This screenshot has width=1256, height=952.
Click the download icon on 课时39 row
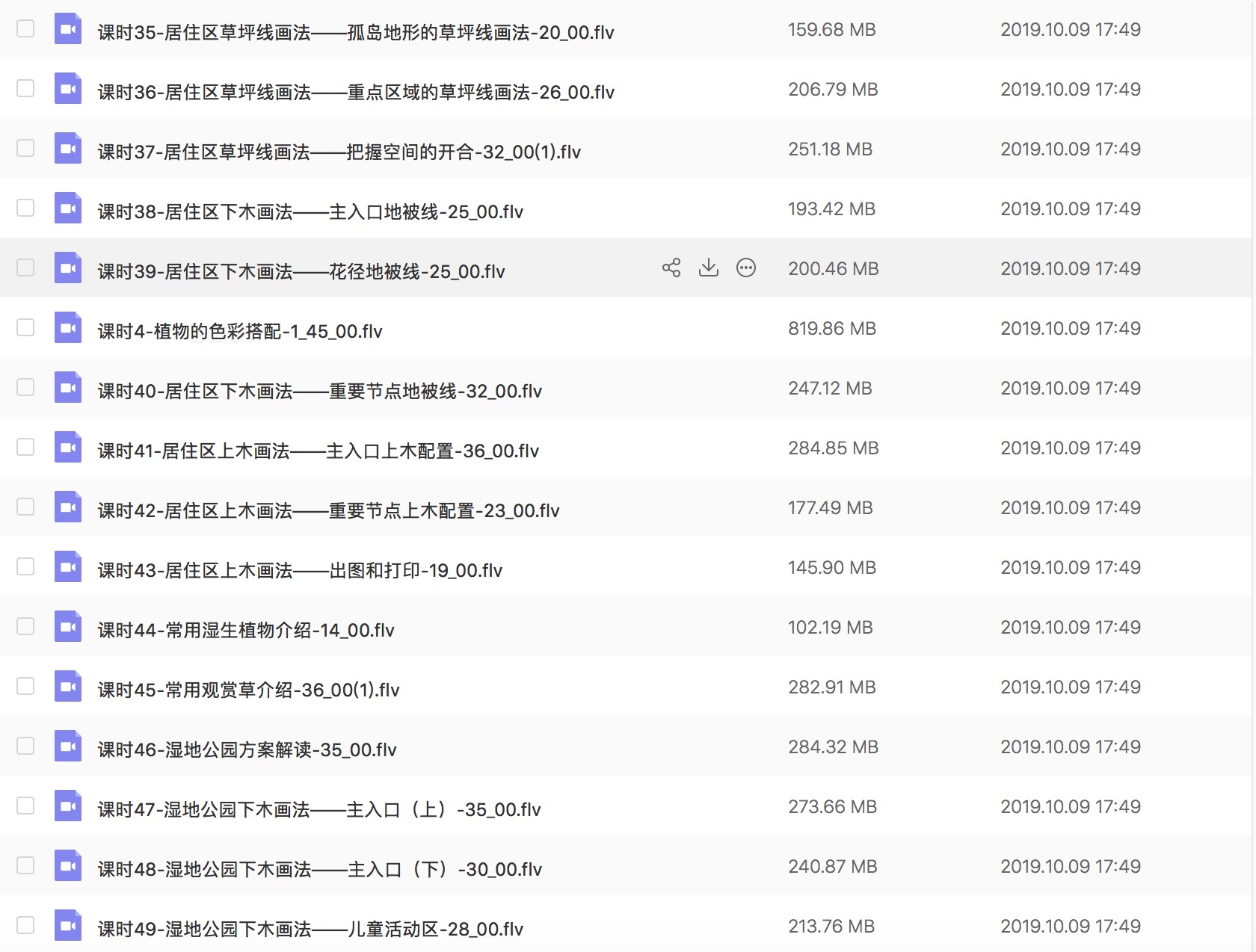[x=709, y=268]
